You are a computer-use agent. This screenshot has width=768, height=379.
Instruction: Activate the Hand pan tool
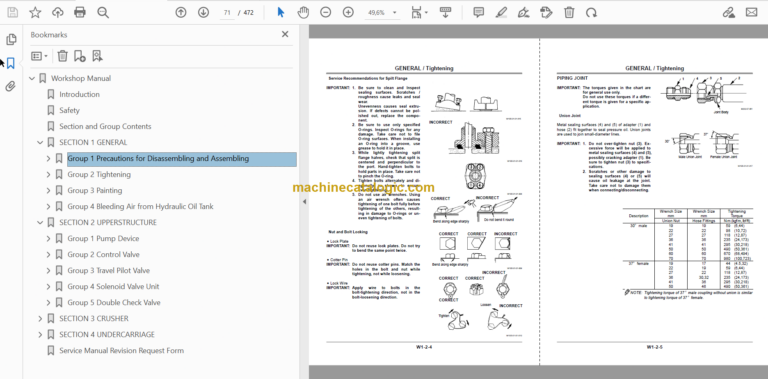(303, 12)
